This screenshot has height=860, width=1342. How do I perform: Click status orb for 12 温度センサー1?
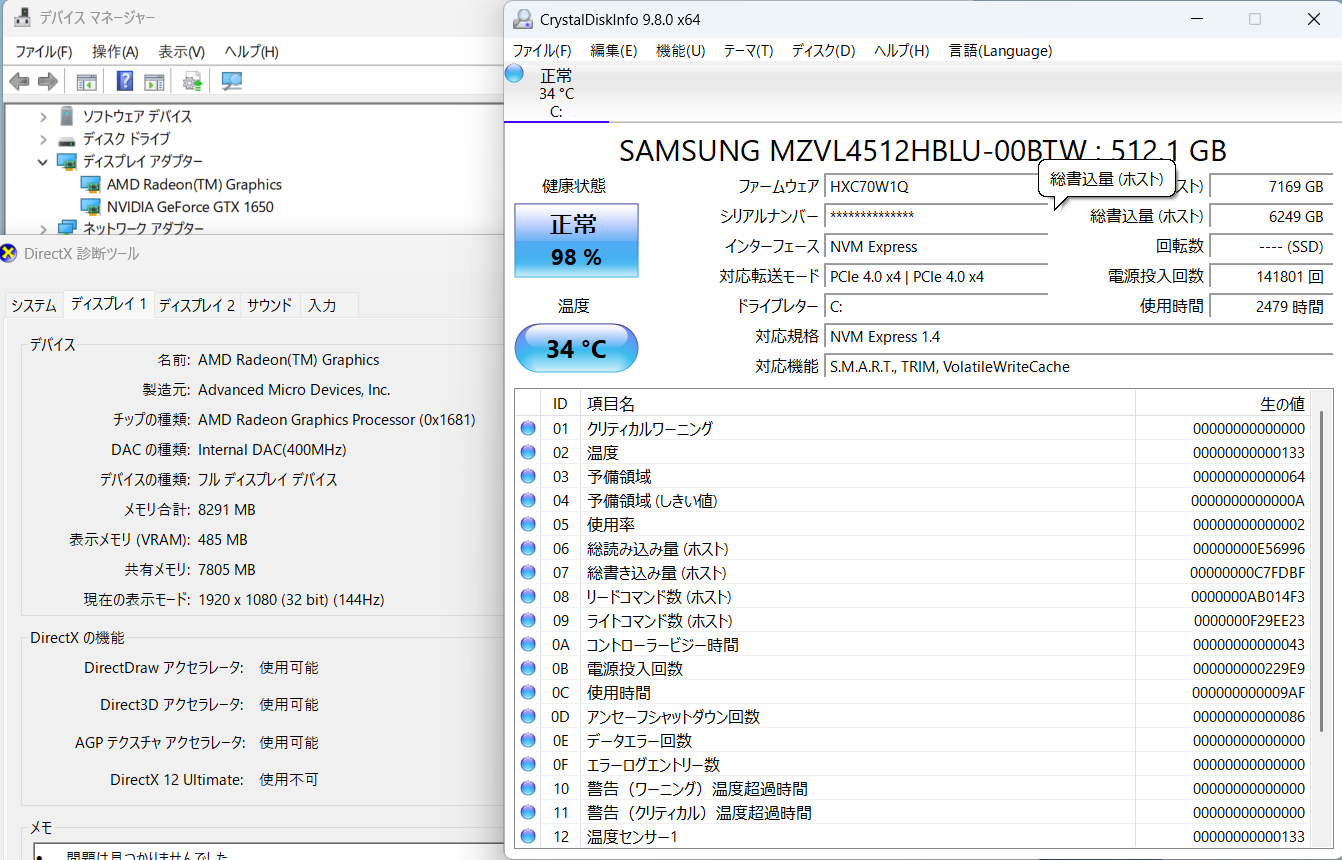(x=528, y=837)
